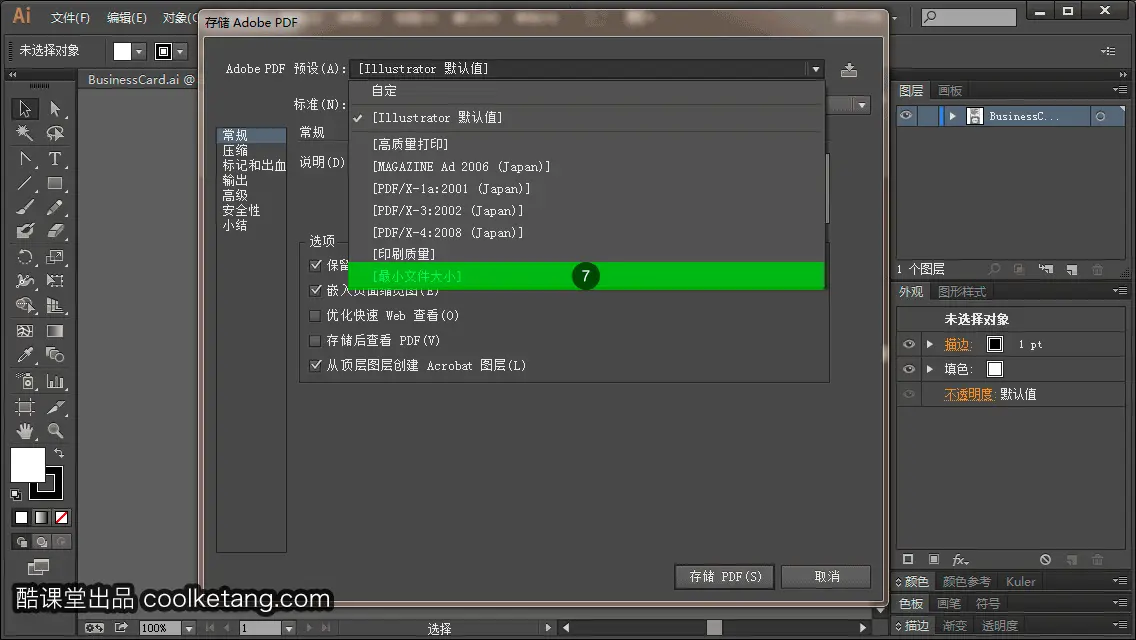Screen dimensions: 1136x640
Task: Toggle visibility of 填色 appearance row
Action: (909, 369)
